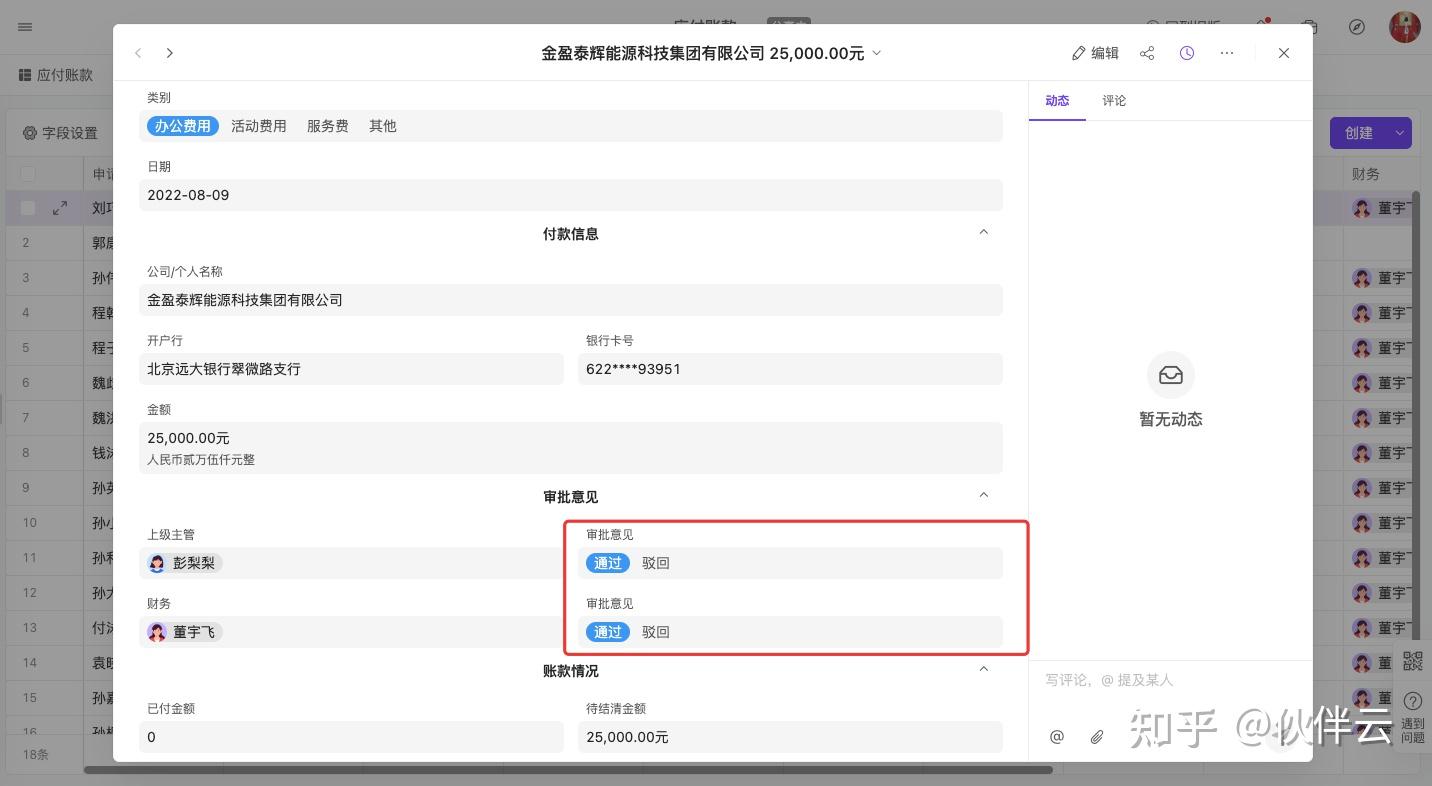Select 驳回 for 上级主管 approval
1432x786 pixels.
coord(656,563)
